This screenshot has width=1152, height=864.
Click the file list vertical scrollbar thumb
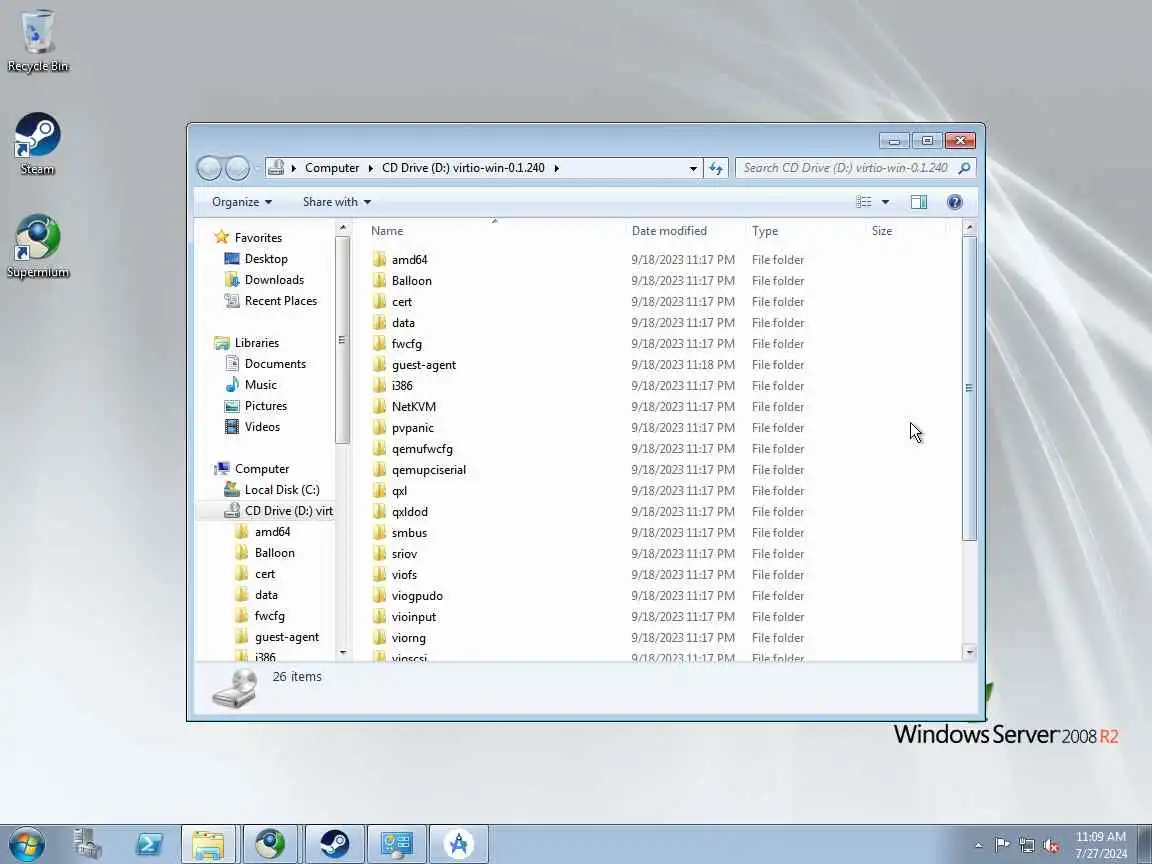[969, 388]
